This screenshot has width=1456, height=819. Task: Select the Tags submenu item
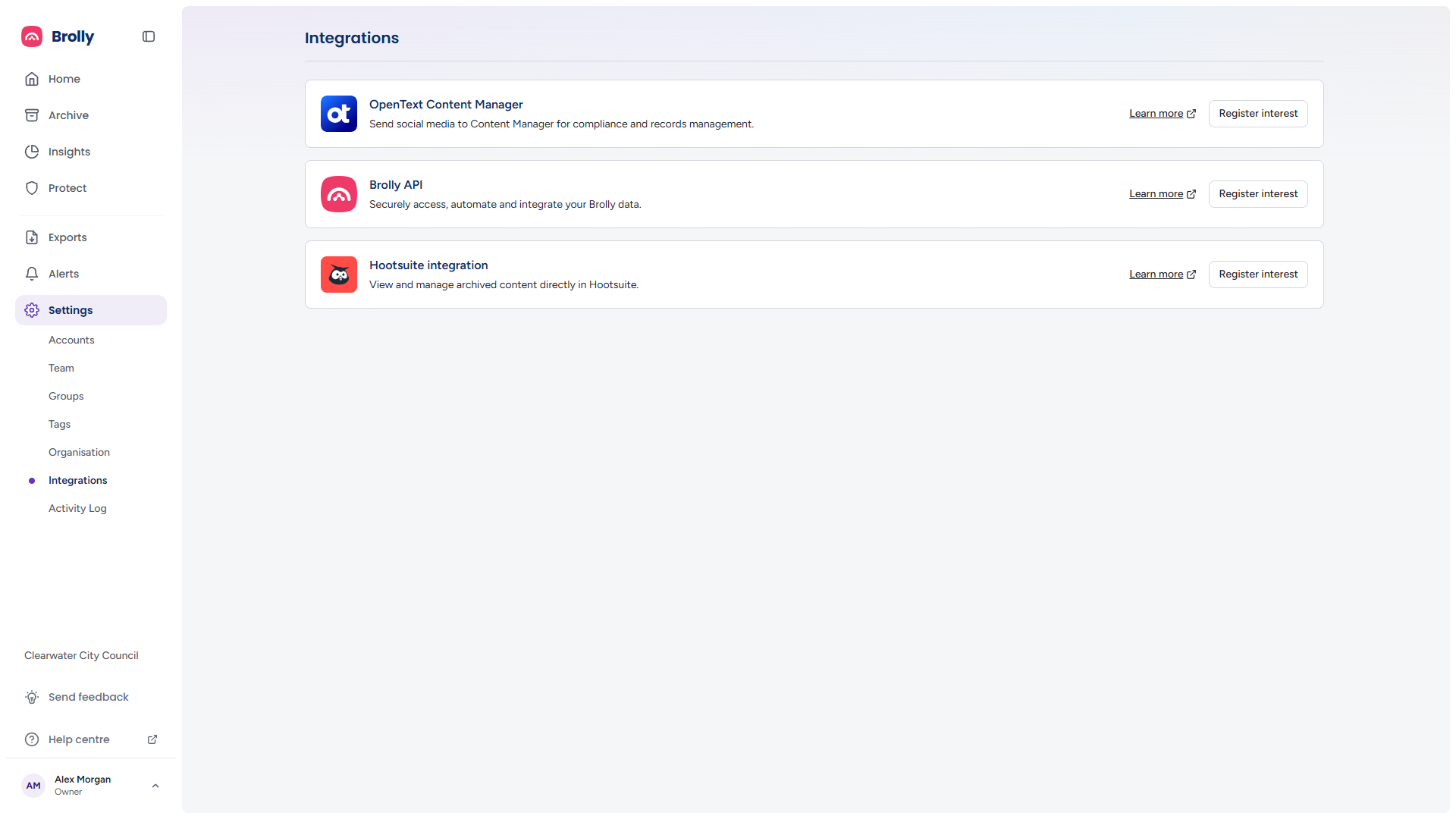click(59, 424)
